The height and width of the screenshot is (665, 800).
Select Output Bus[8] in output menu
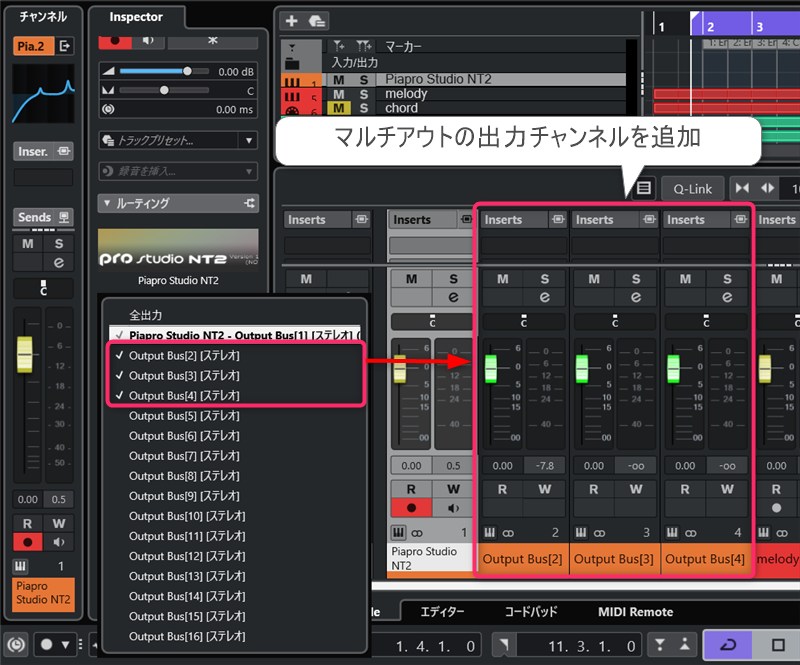point(184,476)
